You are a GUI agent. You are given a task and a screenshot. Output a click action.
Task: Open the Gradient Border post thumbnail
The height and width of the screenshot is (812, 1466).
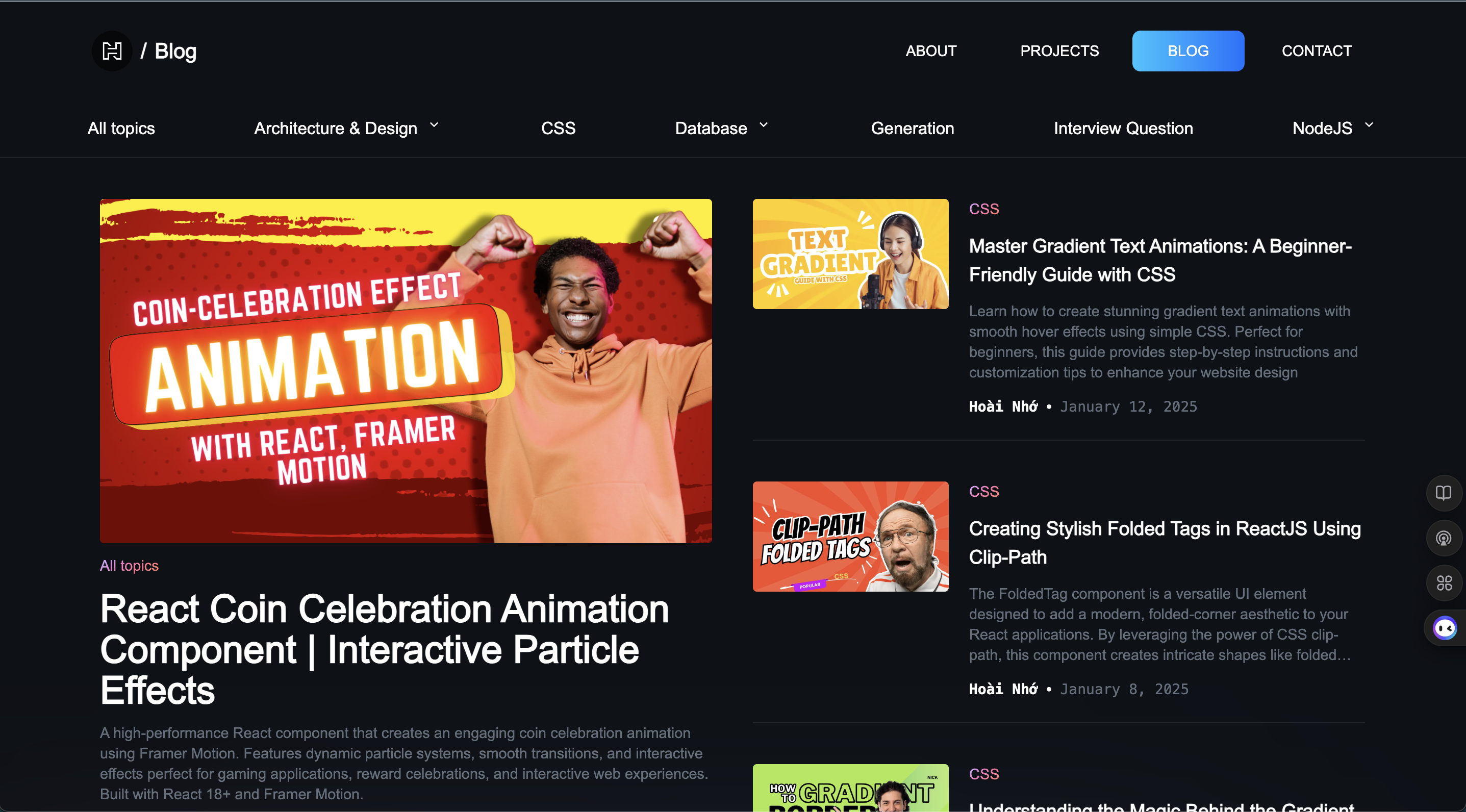(x=850, y=788)
